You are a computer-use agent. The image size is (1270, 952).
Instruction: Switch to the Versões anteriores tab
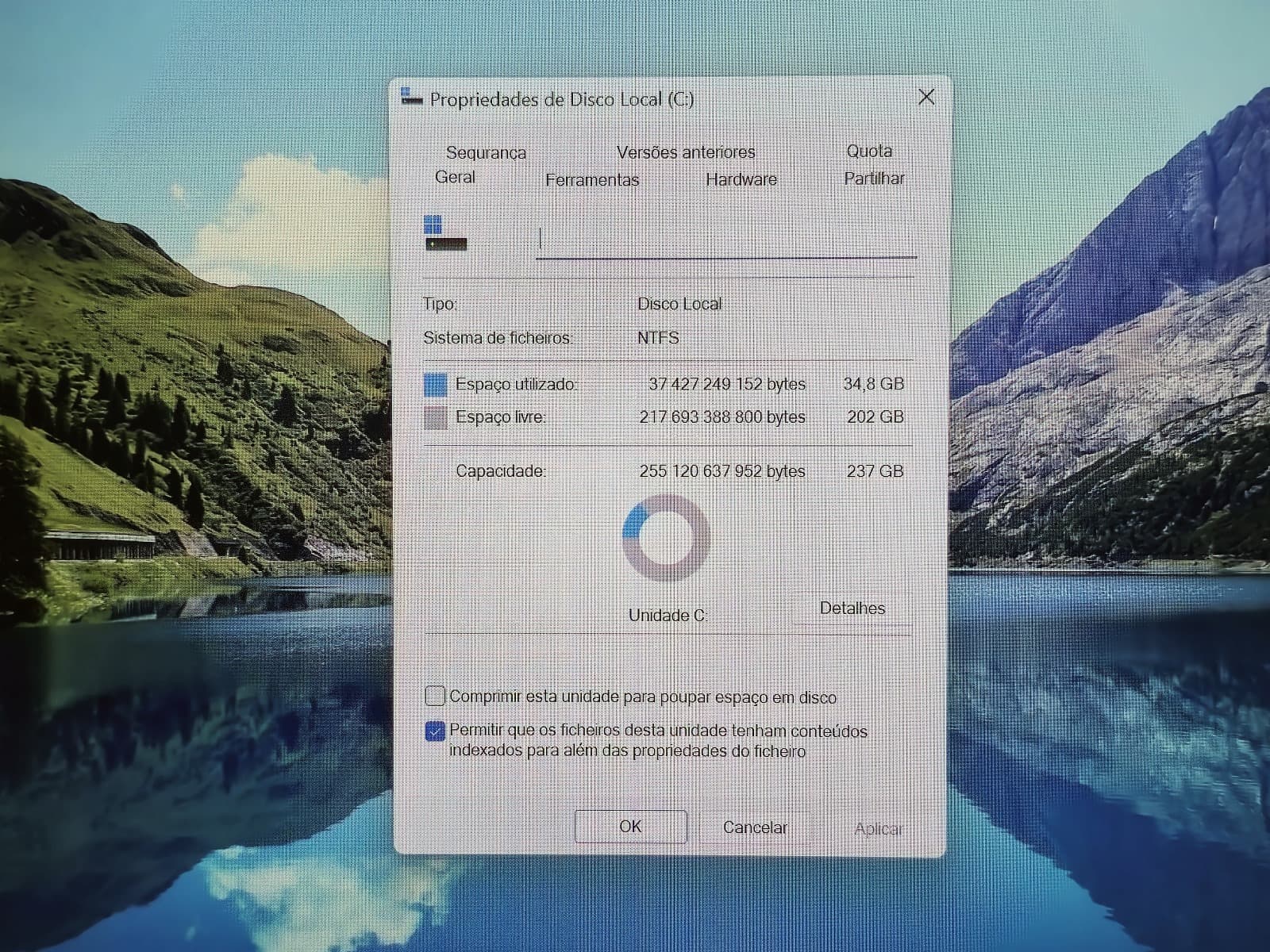click(686, 152)
